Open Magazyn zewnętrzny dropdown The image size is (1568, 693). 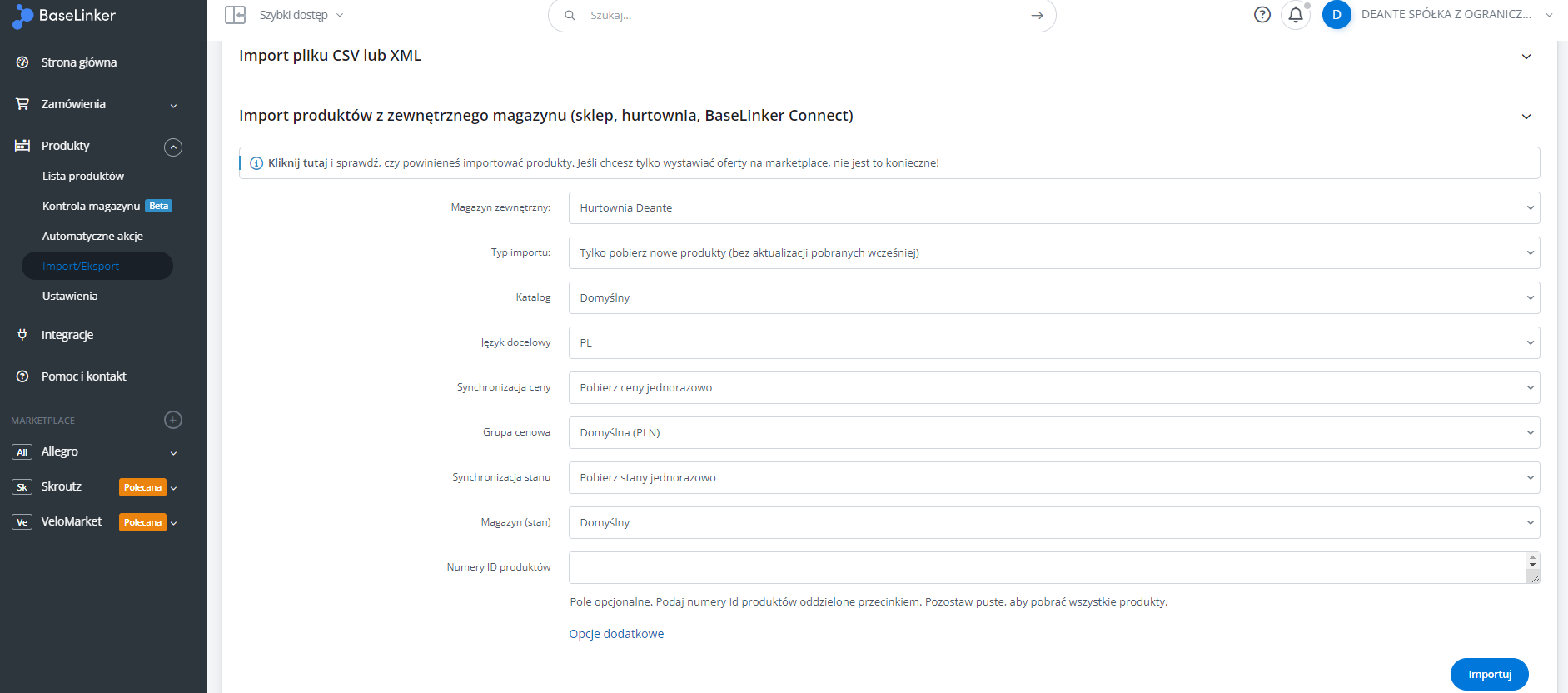tap(1054, 207)
